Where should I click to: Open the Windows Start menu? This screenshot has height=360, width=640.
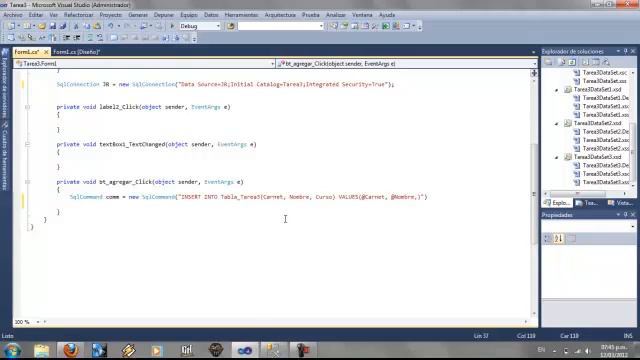tap(12, 350)
